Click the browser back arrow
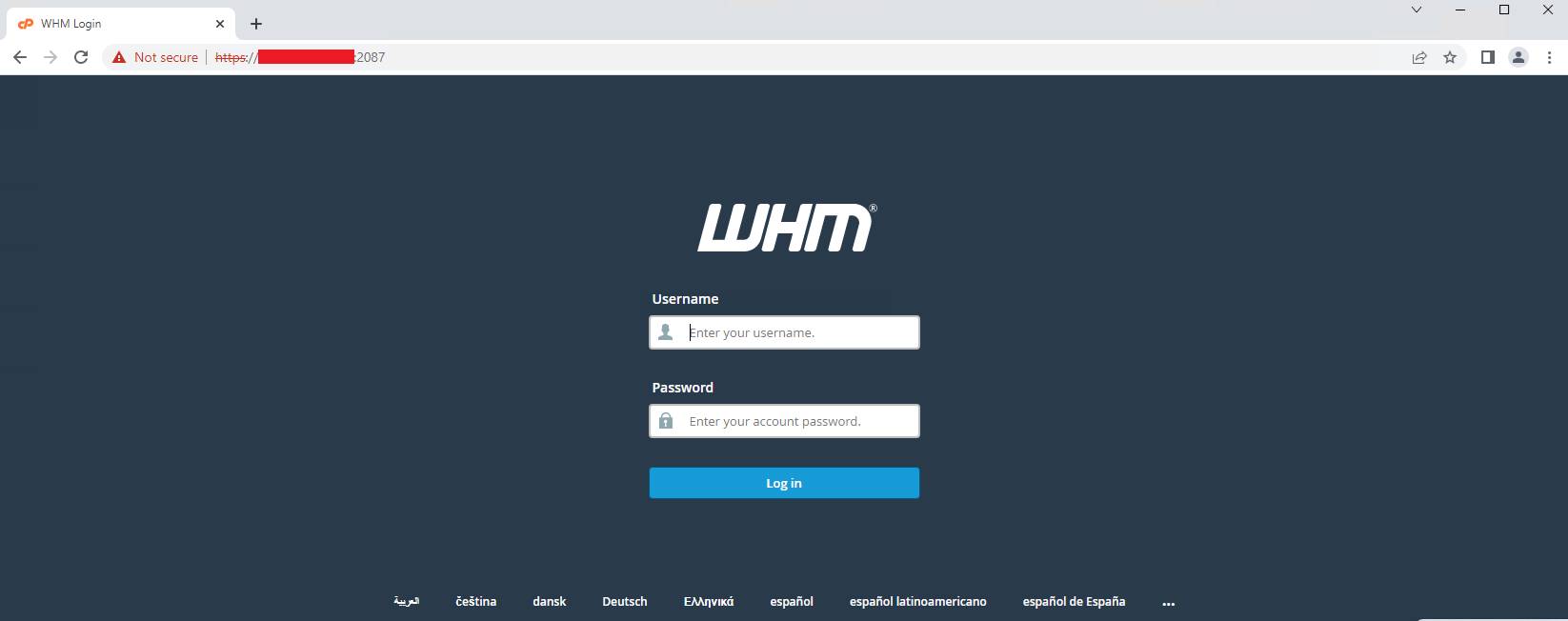Image resolution: width=1568 pixels, height=621 pixels. 20,57
